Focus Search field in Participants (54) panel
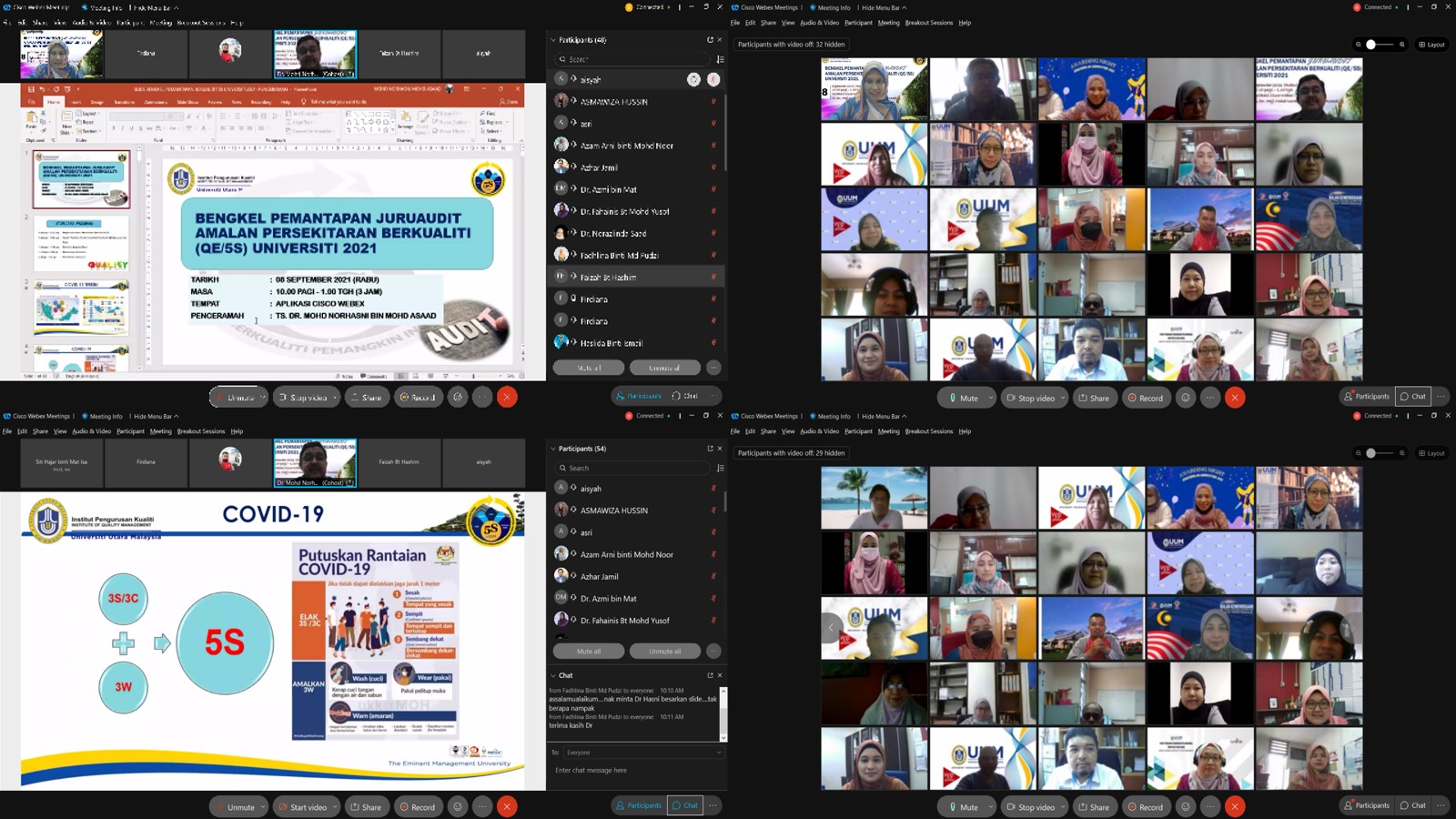 [x=632, y=468]
